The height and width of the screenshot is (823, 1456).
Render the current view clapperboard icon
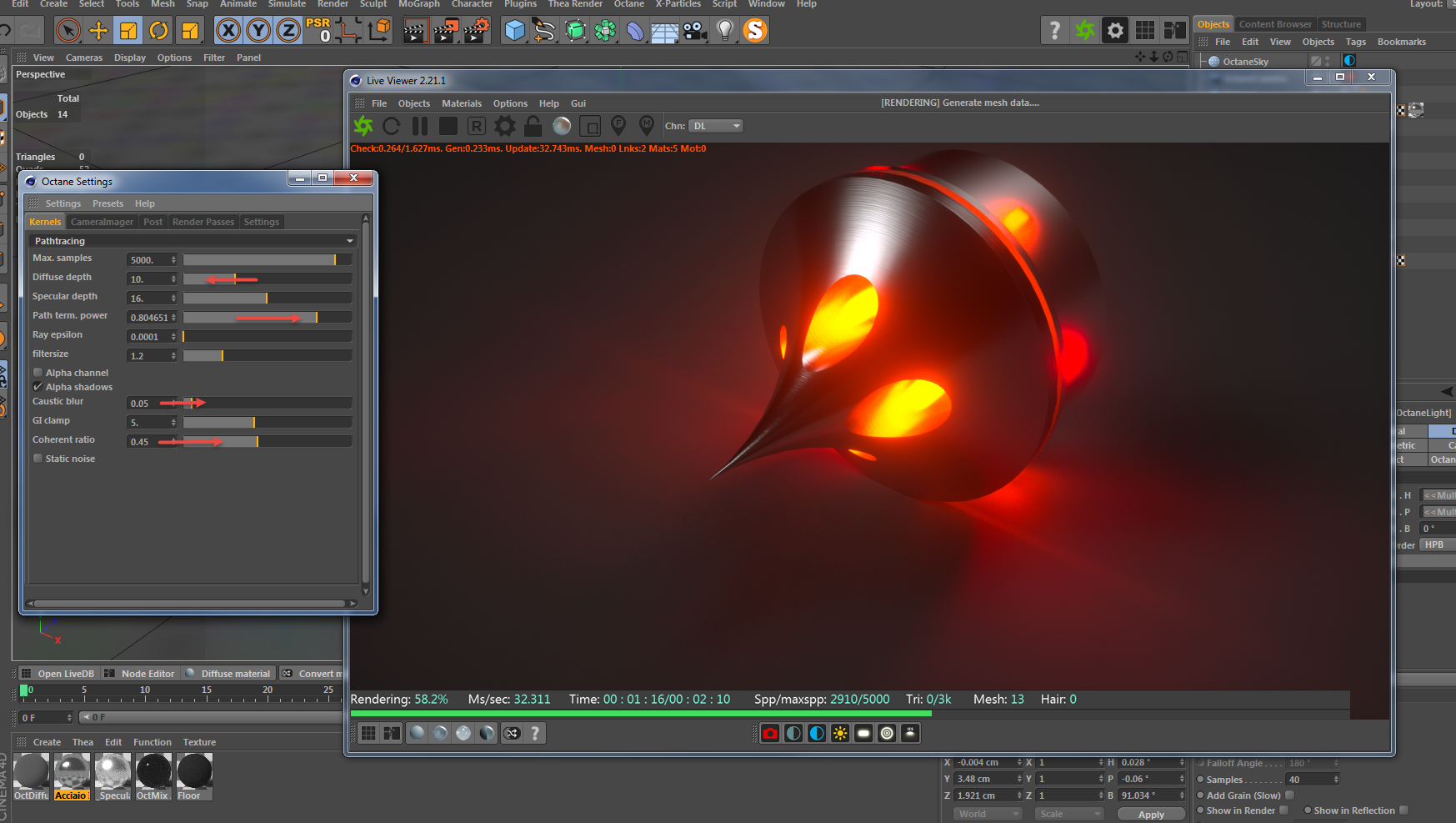415,31
